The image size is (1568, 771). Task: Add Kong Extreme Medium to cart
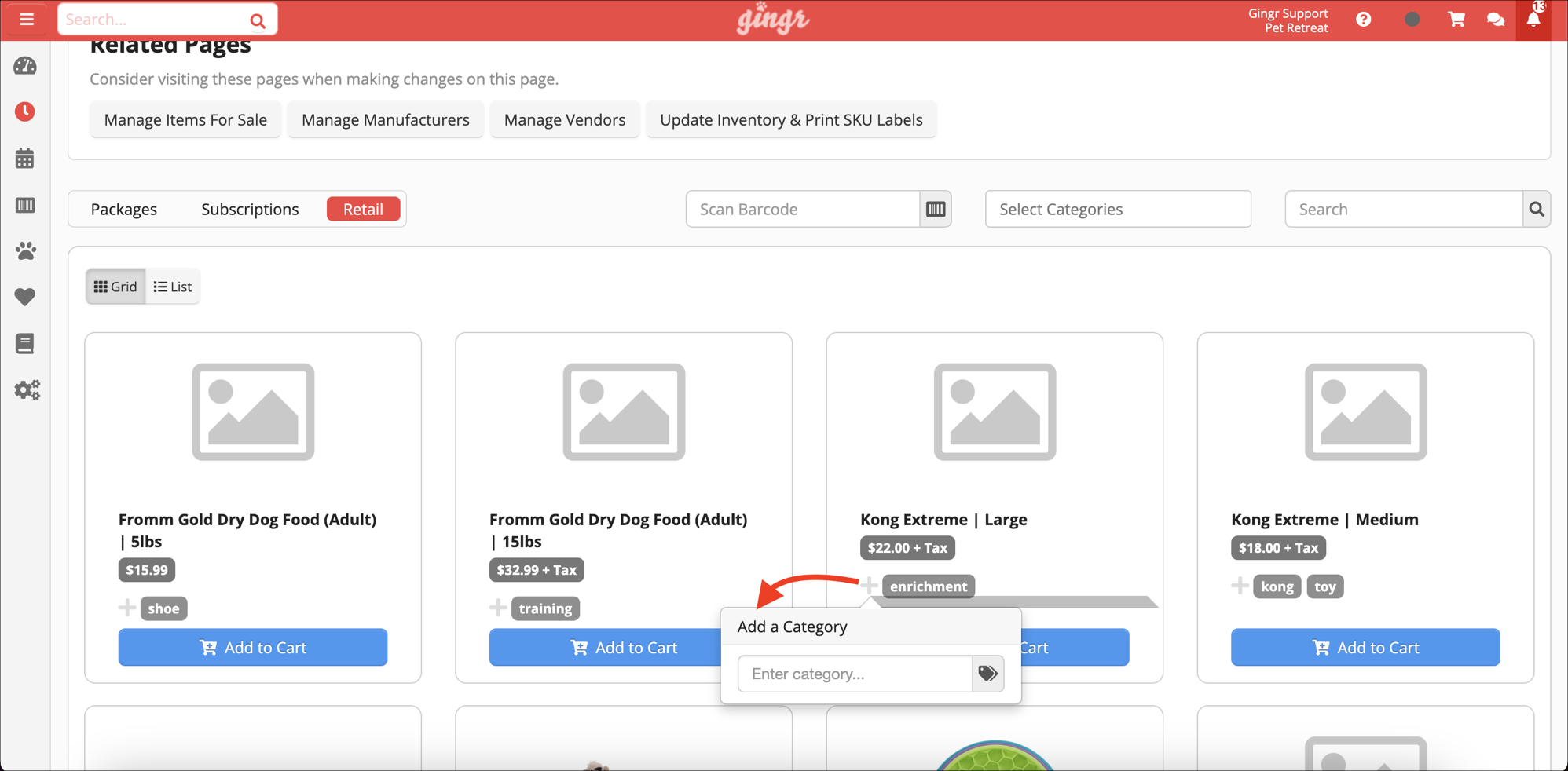1365,647
